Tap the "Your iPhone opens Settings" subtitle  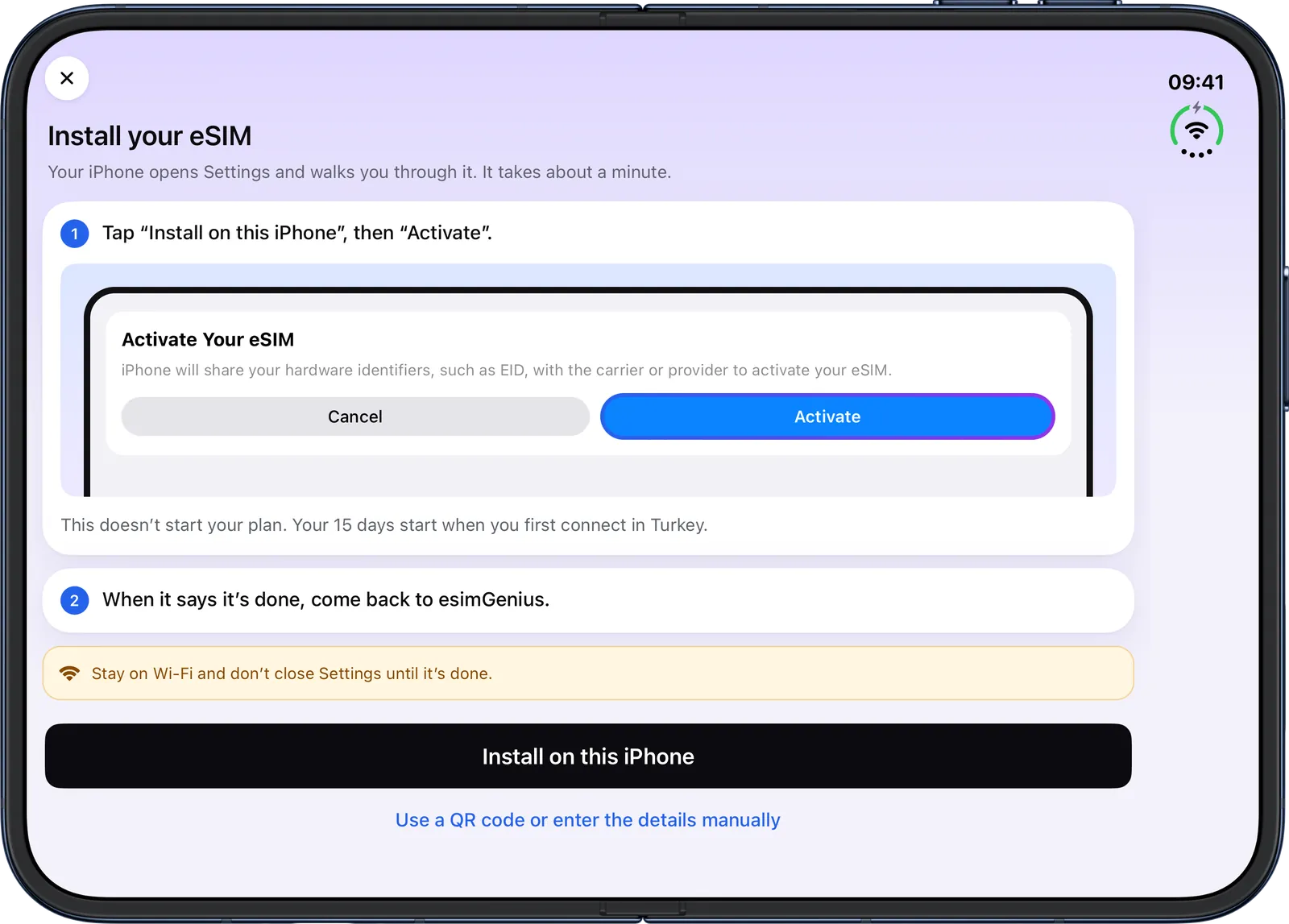point(359,172)
